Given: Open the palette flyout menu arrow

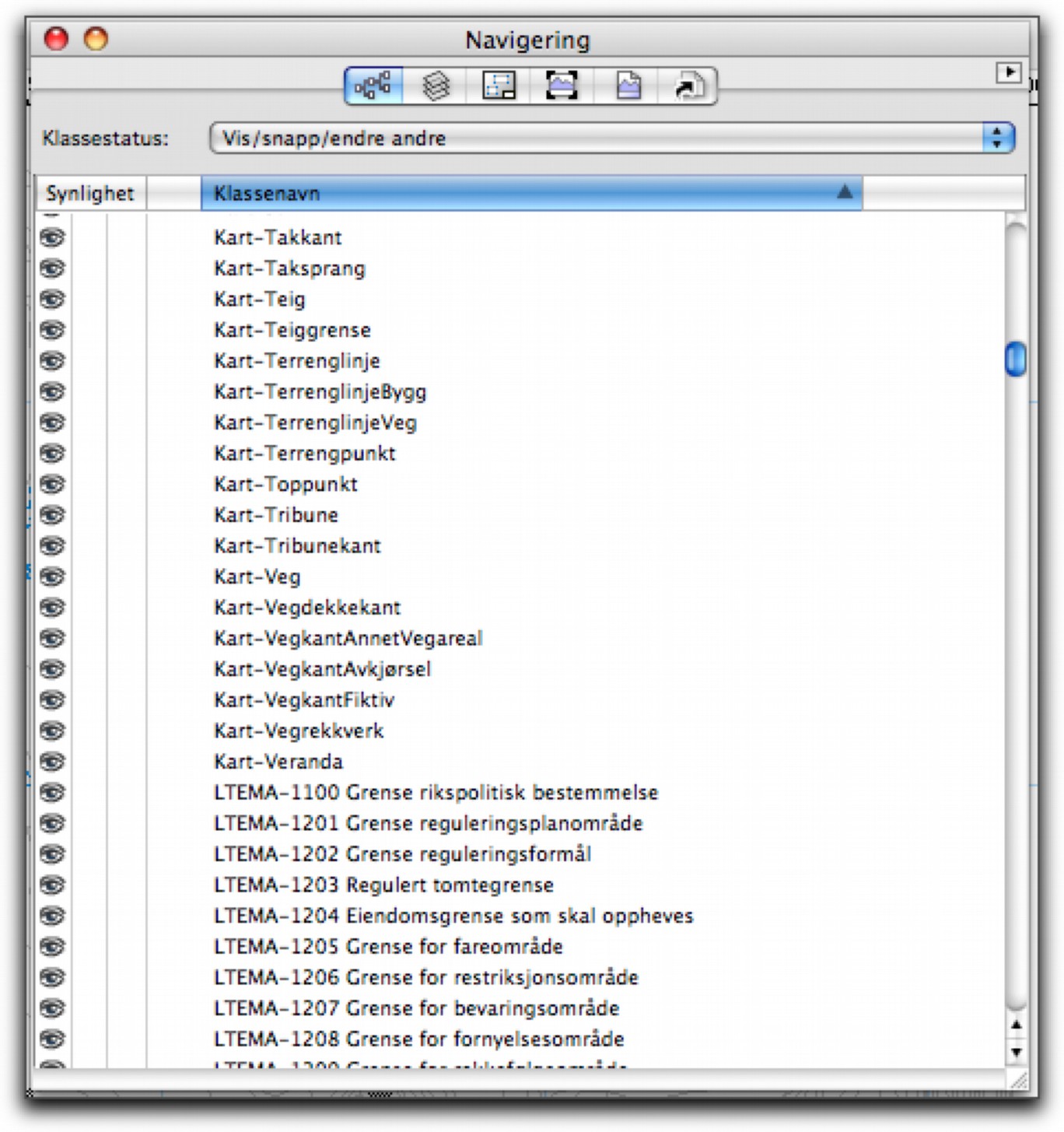Looking at the screenshot, I should pos(1009,72).
